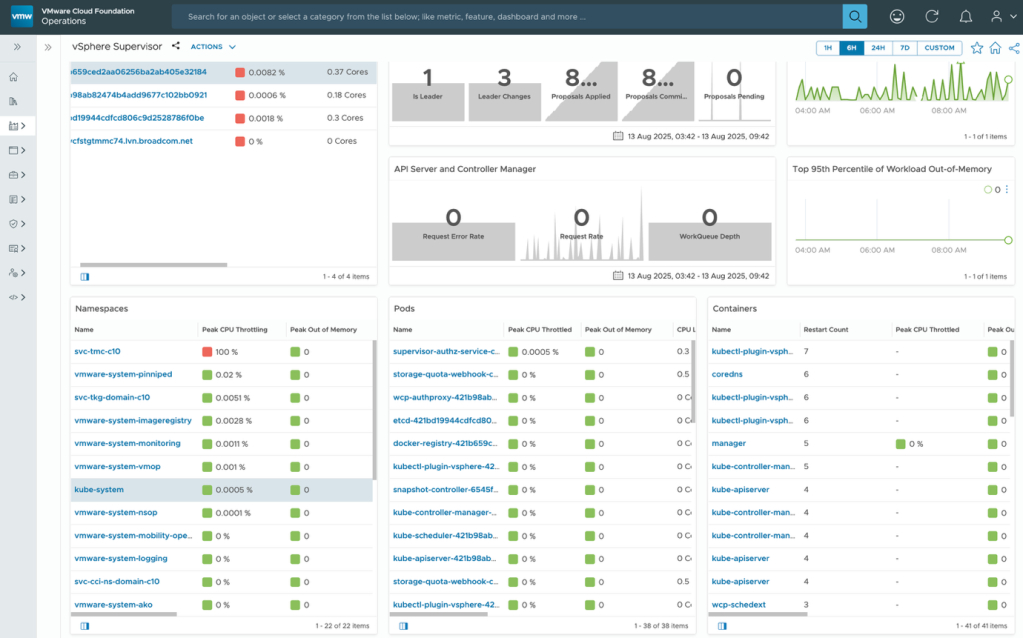Expand the left navigation sidebar
This screenshot has height=638, width=1023.
17,47
